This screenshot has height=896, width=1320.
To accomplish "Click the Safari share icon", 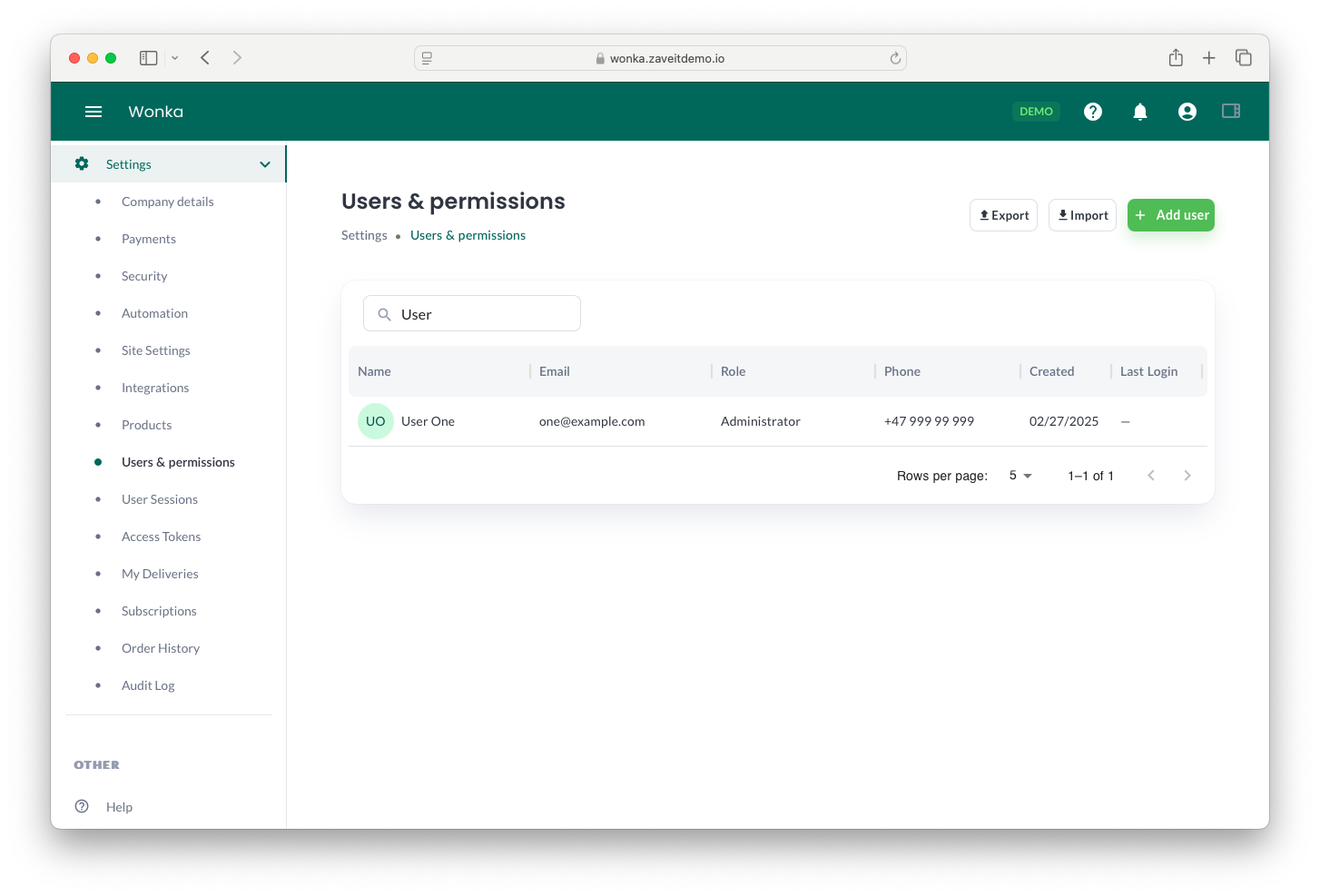I will (x=1176, y=57).
